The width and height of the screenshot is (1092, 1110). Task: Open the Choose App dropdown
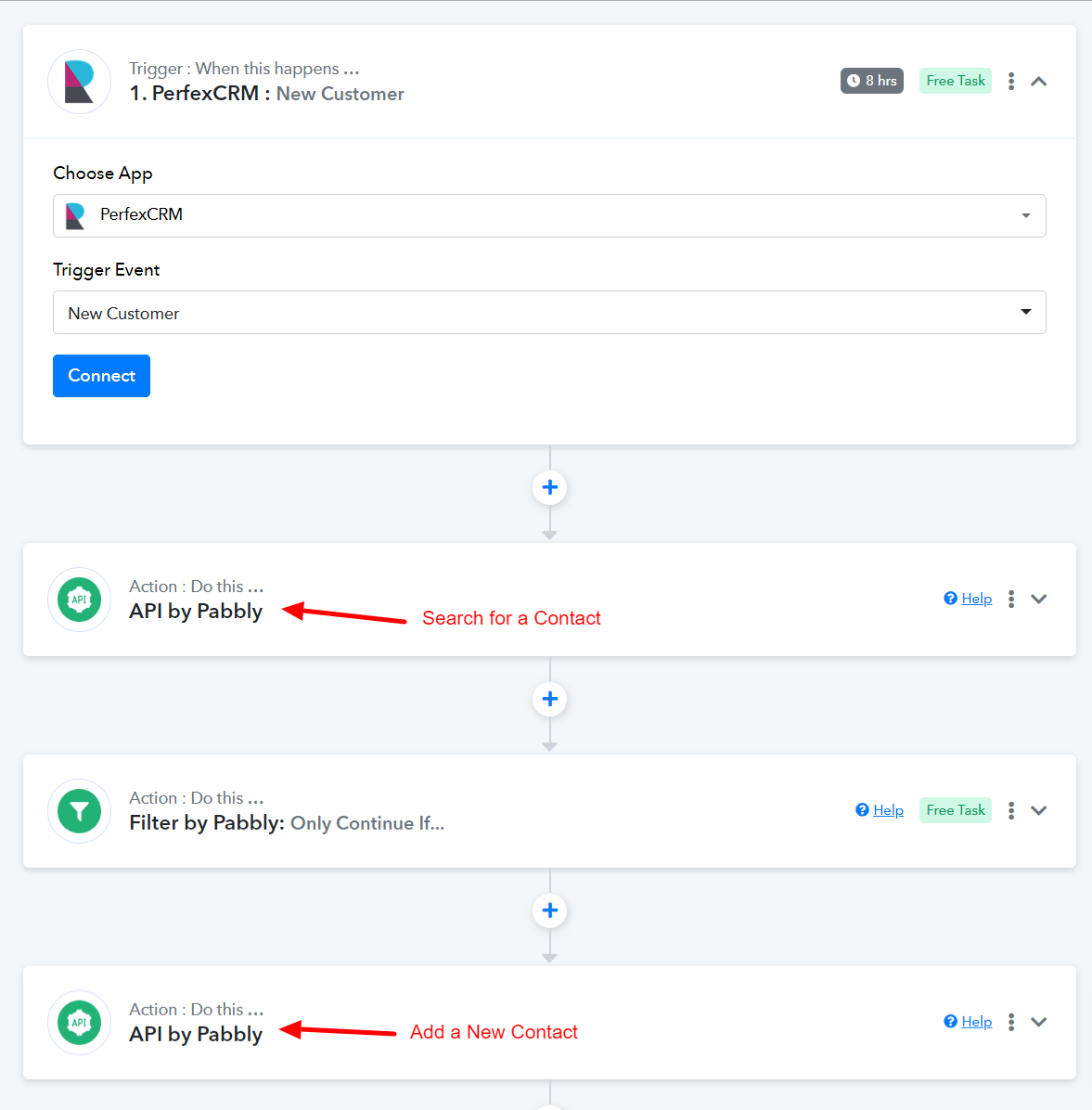point(549,215)
